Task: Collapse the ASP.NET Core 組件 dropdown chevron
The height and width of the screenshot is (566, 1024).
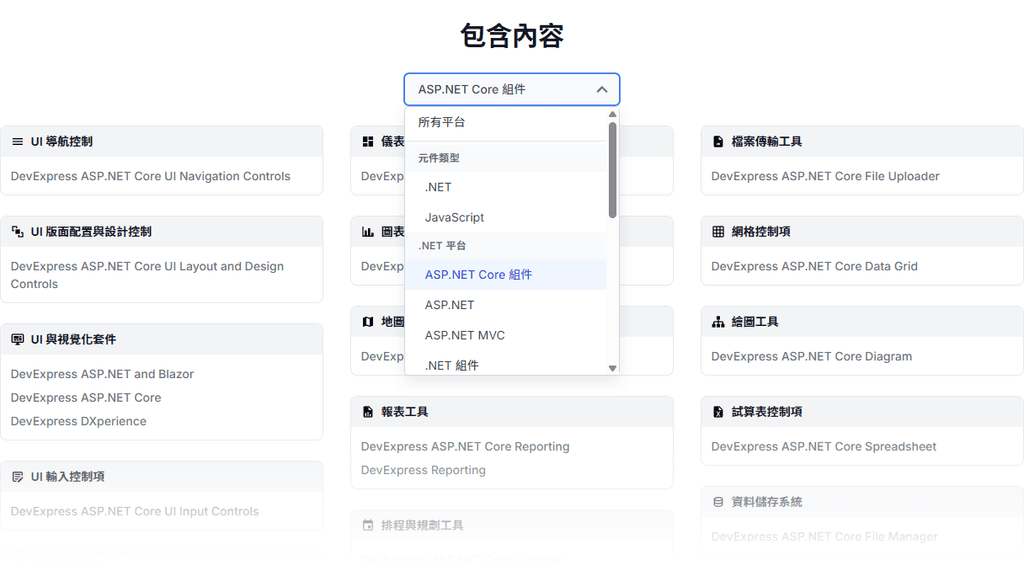Action: coord(601,89)
